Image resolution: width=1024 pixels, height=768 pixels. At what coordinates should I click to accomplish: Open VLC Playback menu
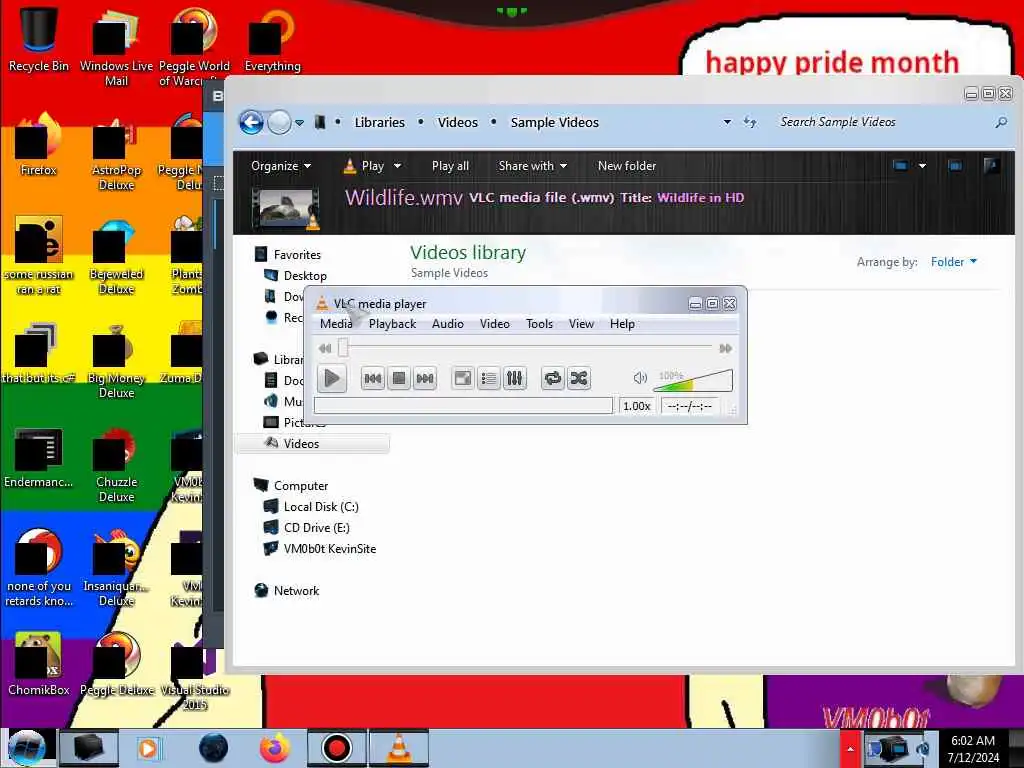pyautogui.click(x=392, y=324)
